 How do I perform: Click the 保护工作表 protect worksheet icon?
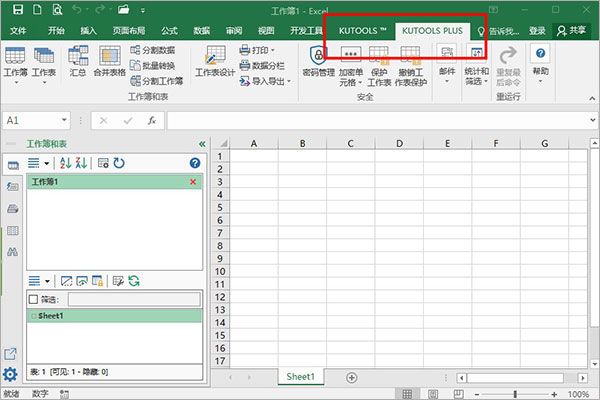pyautogui.click(x=379, y=61)
